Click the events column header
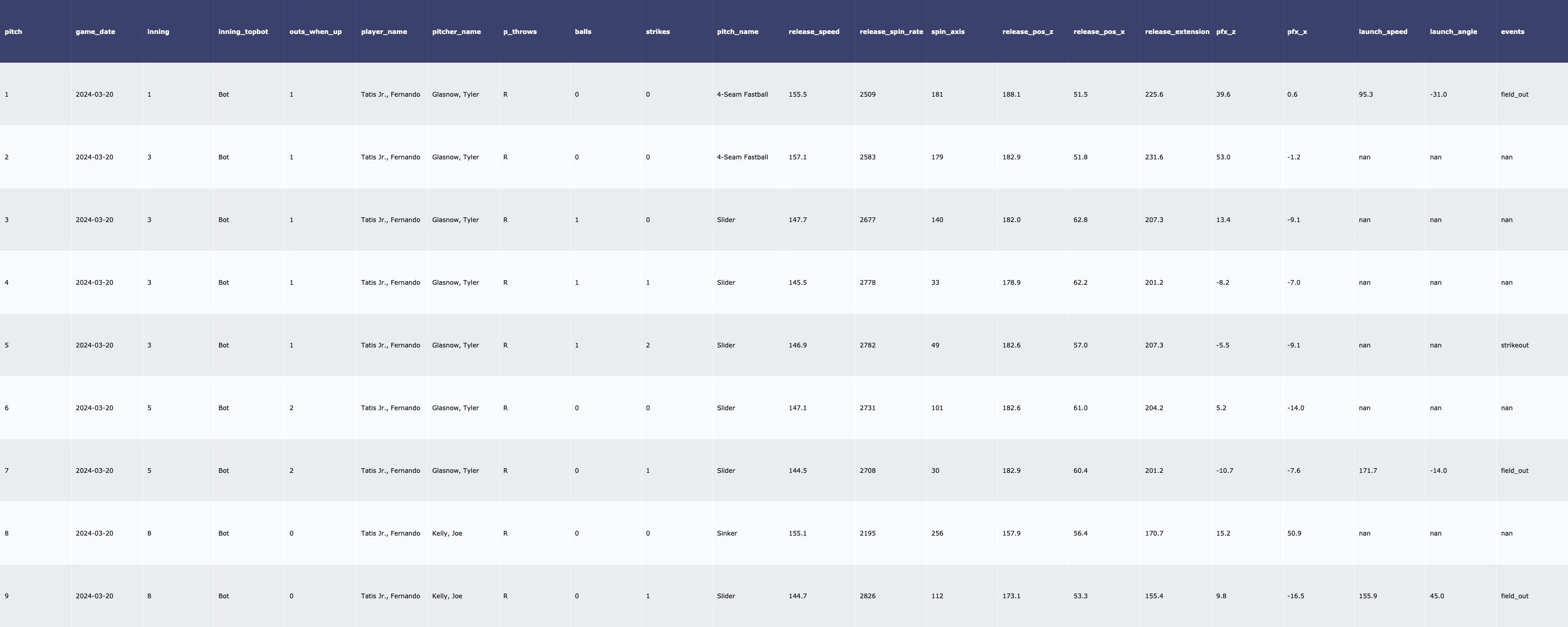1568x627 pixels. [1512, 32]
